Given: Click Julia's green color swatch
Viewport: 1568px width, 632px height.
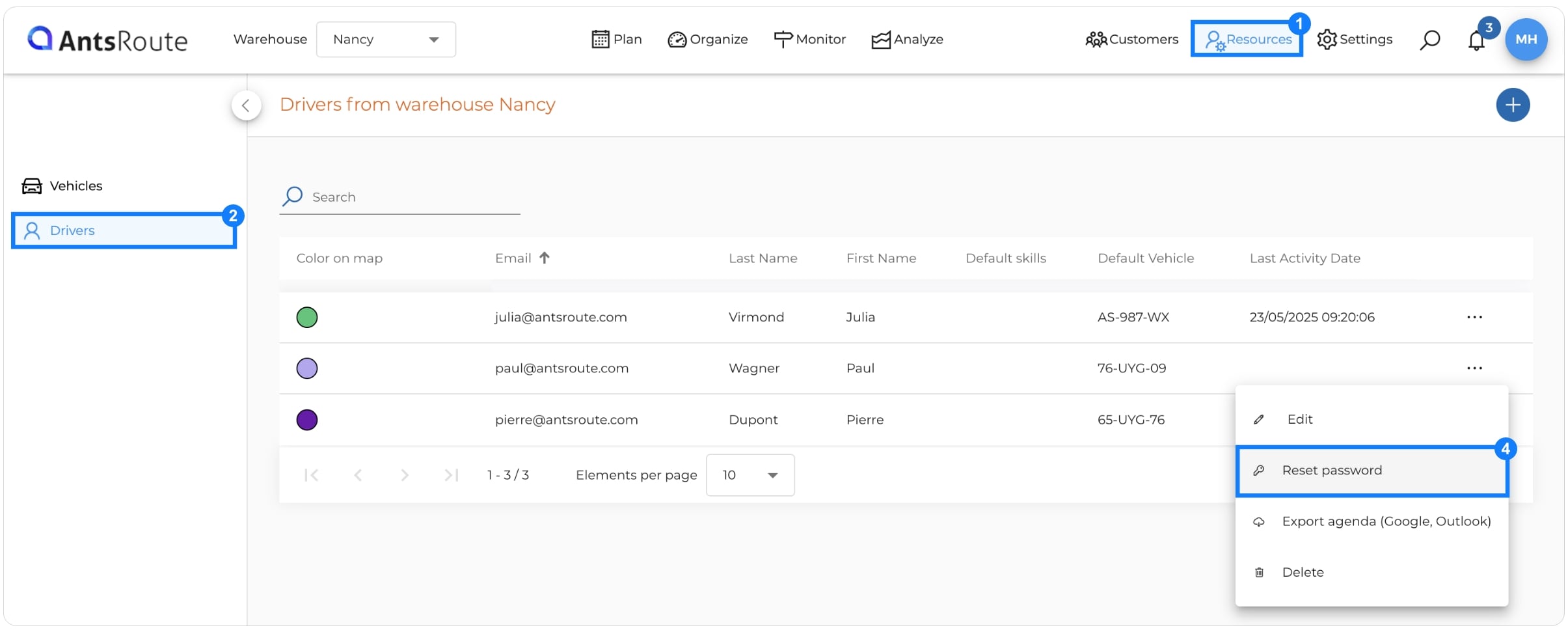Looking at the screenshot, I should tap(307, 318).
